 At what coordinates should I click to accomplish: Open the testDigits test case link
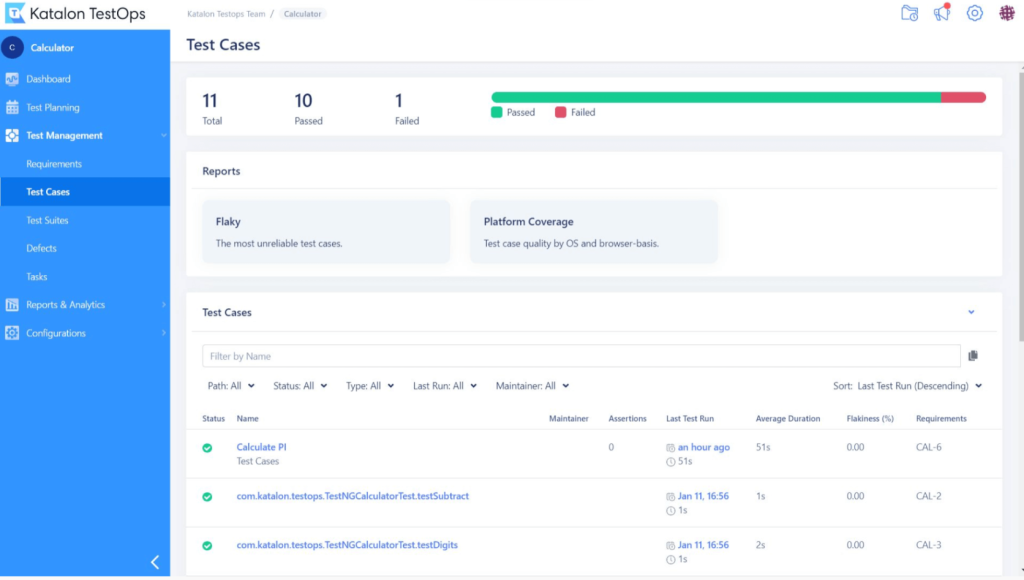point(347,545)
